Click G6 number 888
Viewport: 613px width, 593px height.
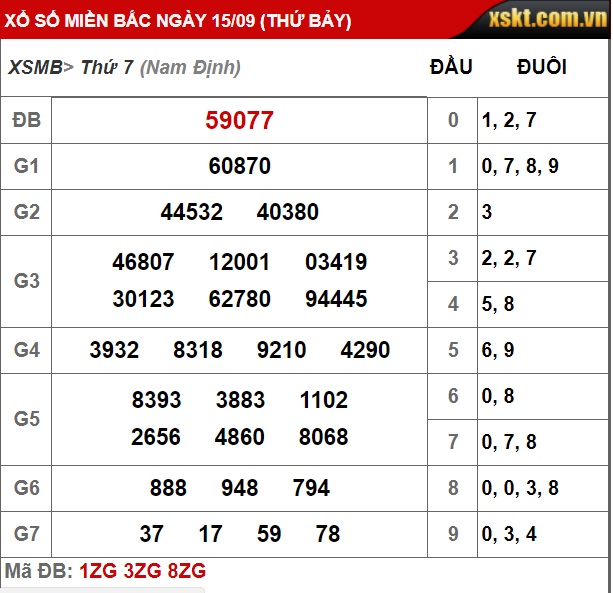[168, 488]
